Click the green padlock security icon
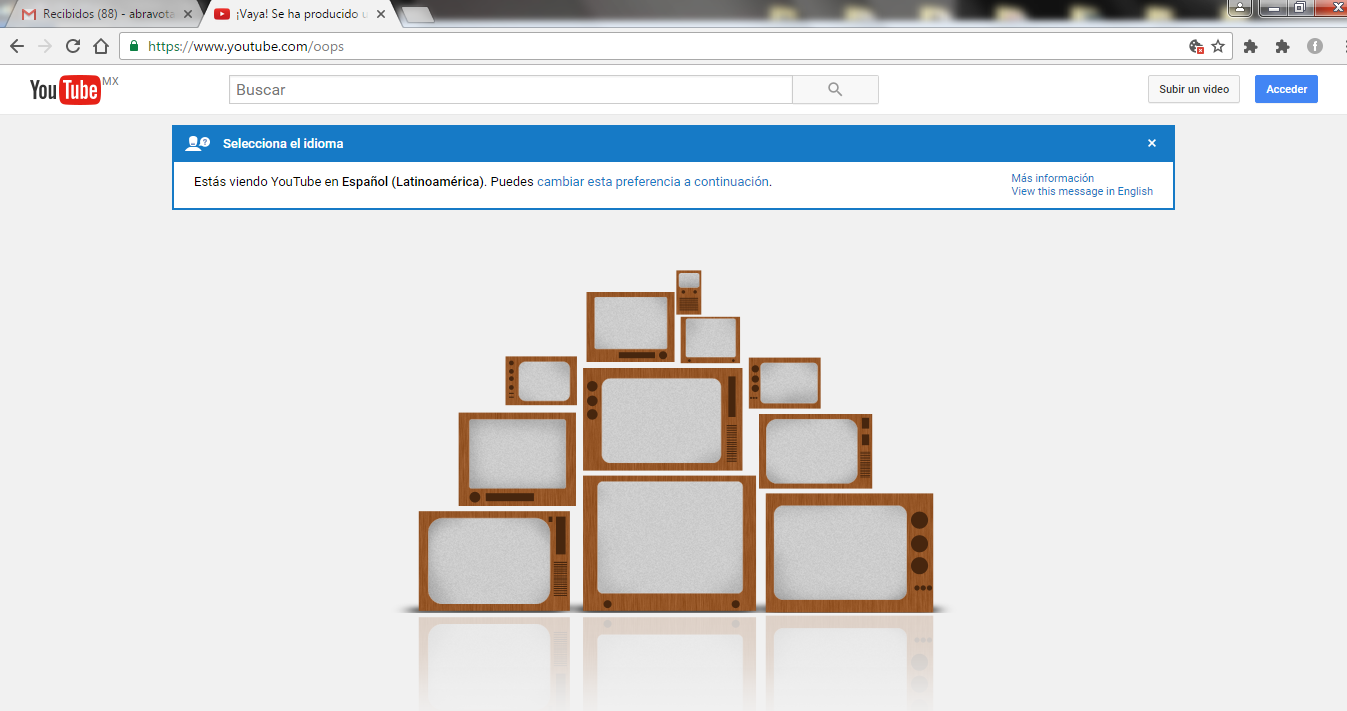Viewport: 1347px width, 711px height. point(134,46)
